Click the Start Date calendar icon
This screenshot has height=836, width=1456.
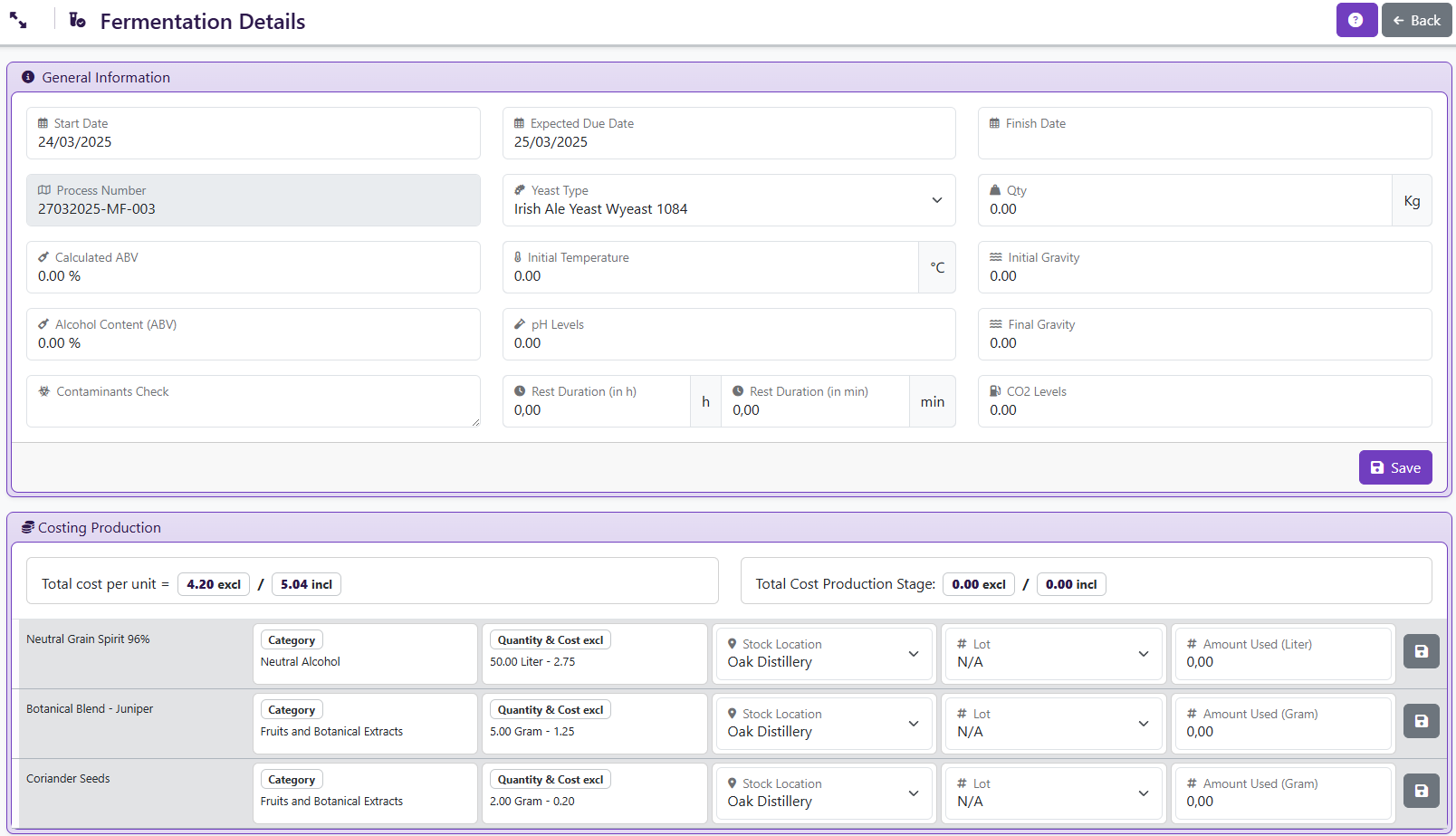point(43,123)
